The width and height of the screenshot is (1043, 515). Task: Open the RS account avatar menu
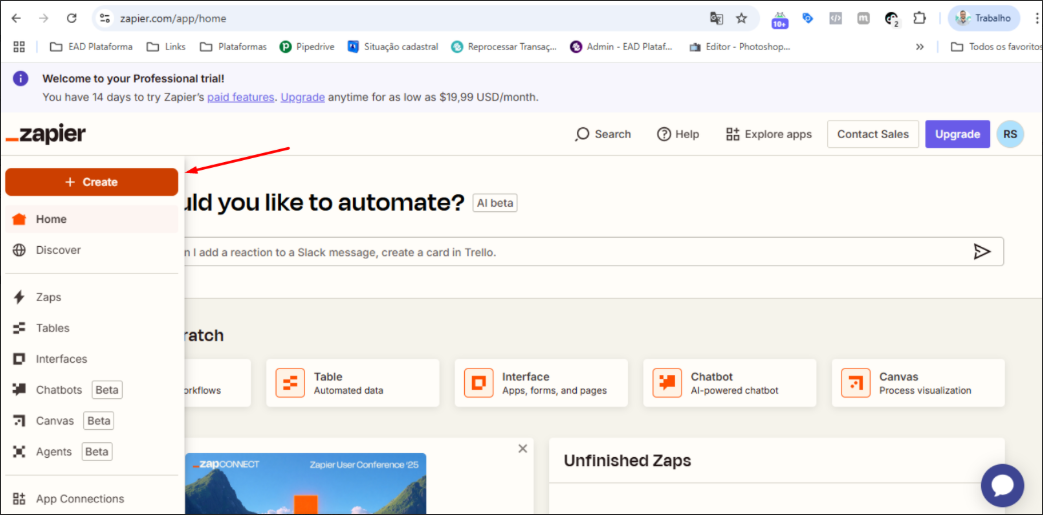(1010, 134)
